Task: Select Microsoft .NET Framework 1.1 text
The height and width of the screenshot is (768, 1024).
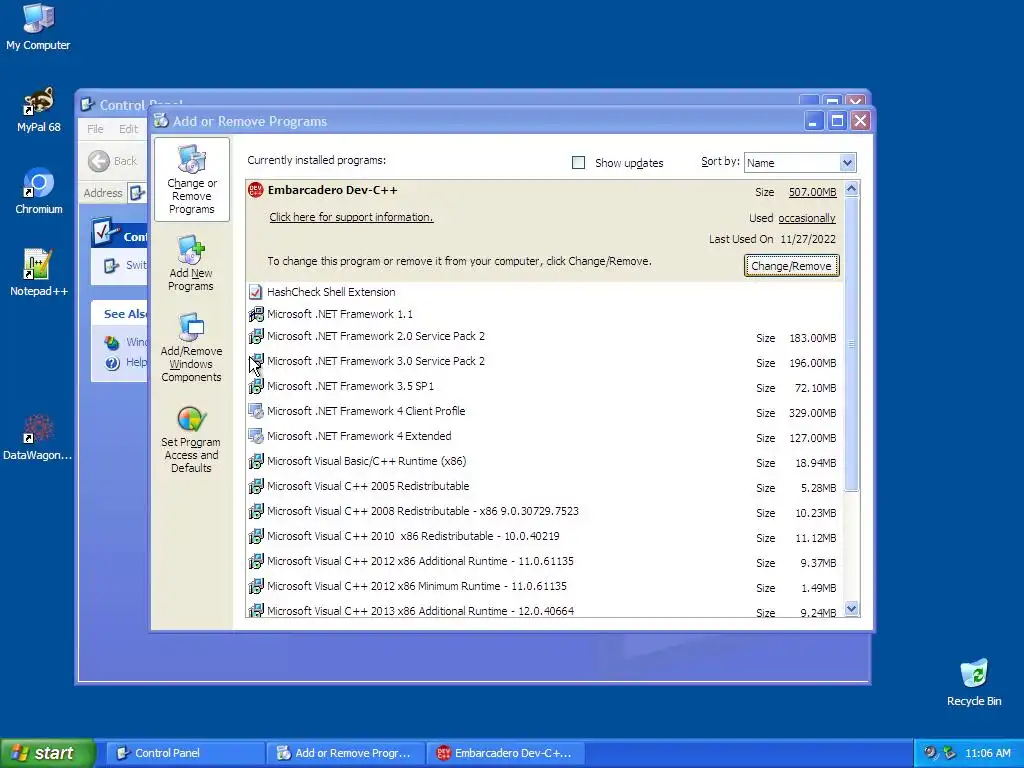Action: point(340,314)
